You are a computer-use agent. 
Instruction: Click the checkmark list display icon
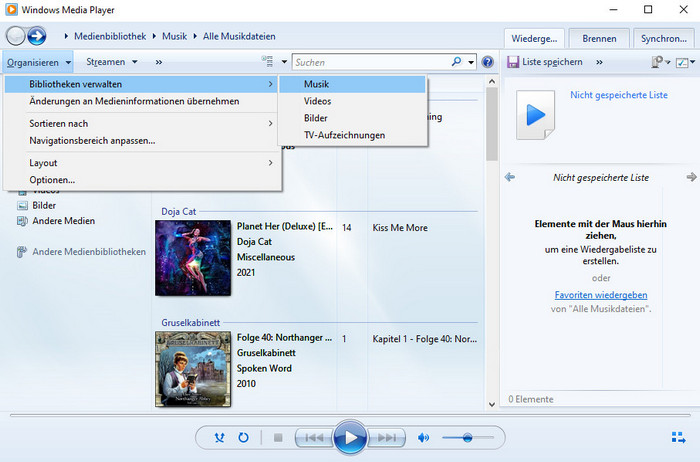coord(682,62)
